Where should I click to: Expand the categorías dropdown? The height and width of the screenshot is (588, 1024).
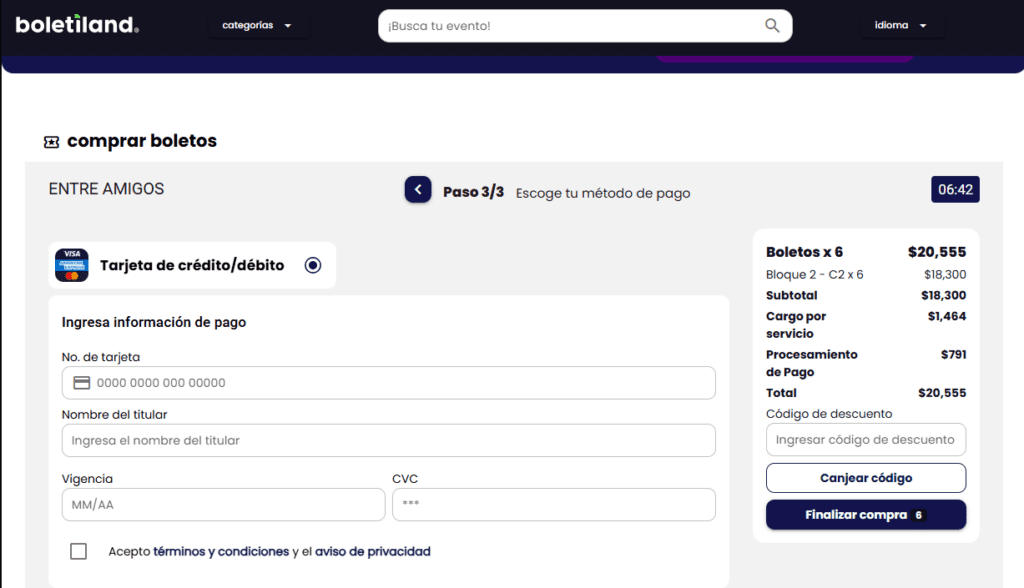(x=258, y=25)
